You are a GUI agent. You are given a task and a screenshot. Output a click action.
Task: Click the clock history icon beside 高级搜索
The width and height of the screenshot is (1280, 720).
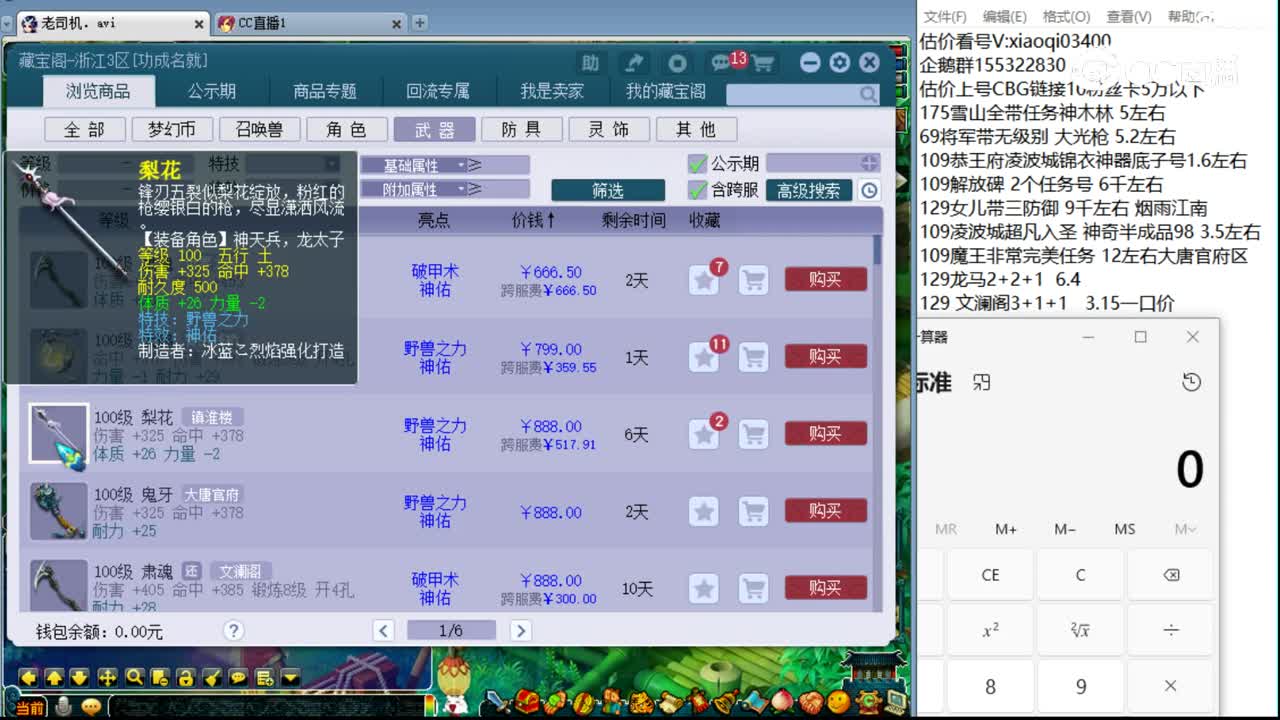coord(869,191)
